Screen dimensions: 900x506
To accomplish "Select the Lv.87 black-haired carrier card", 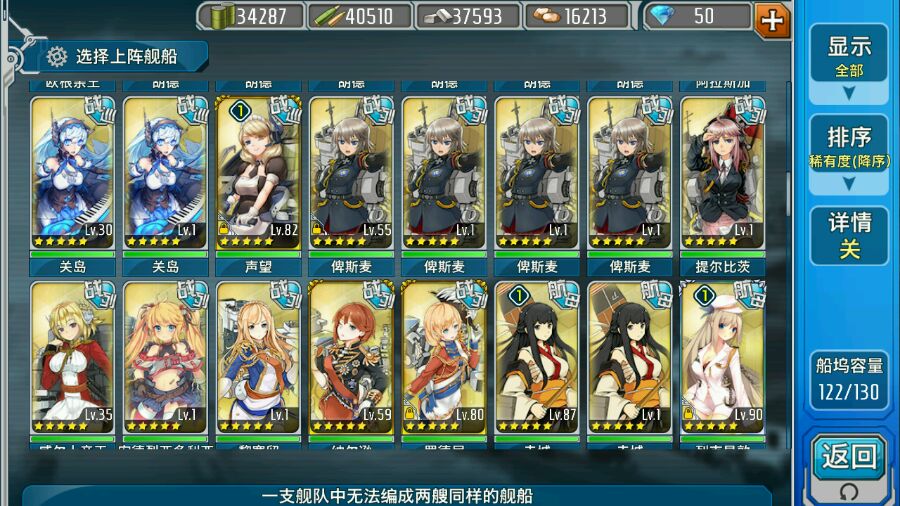I will 537,357.
